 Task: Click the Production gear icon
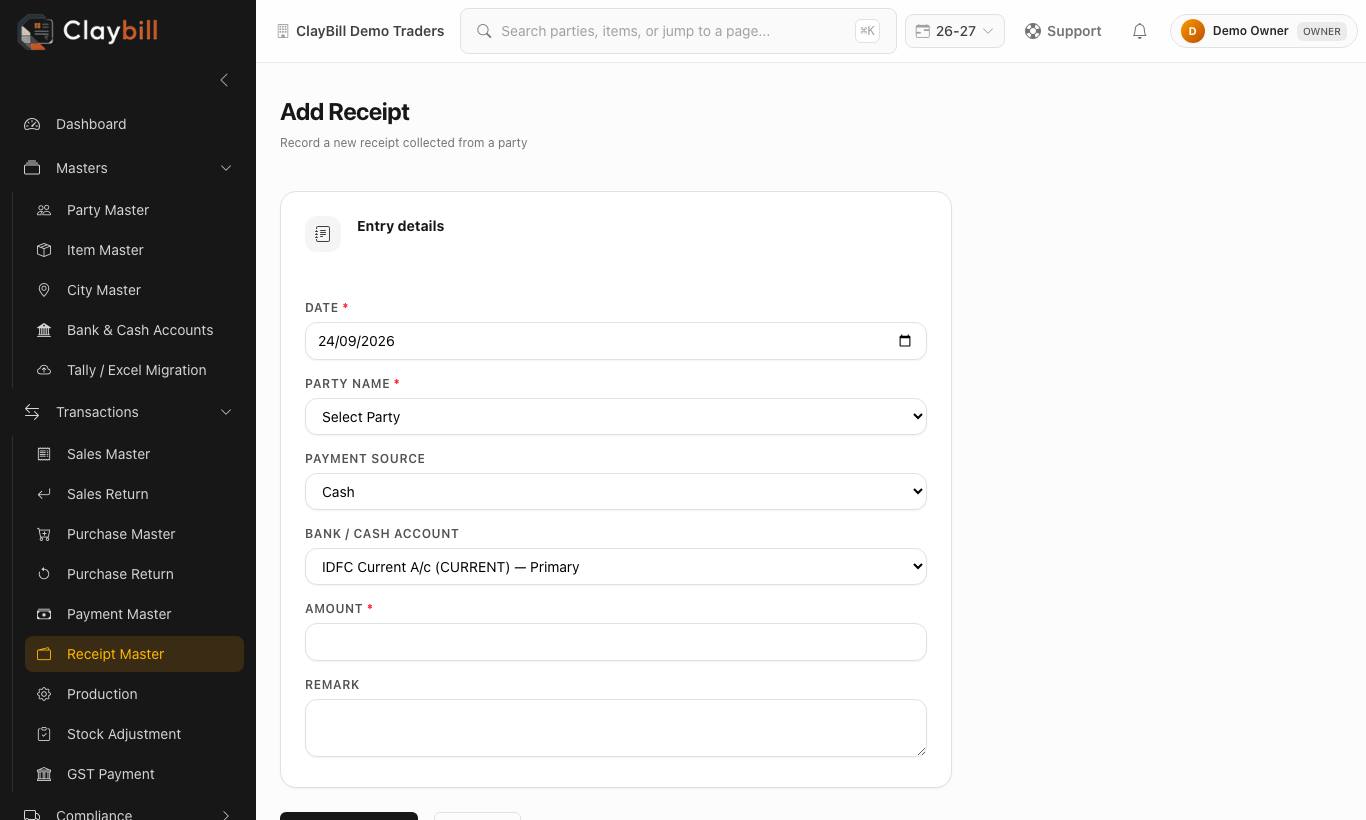click(44, 694)
